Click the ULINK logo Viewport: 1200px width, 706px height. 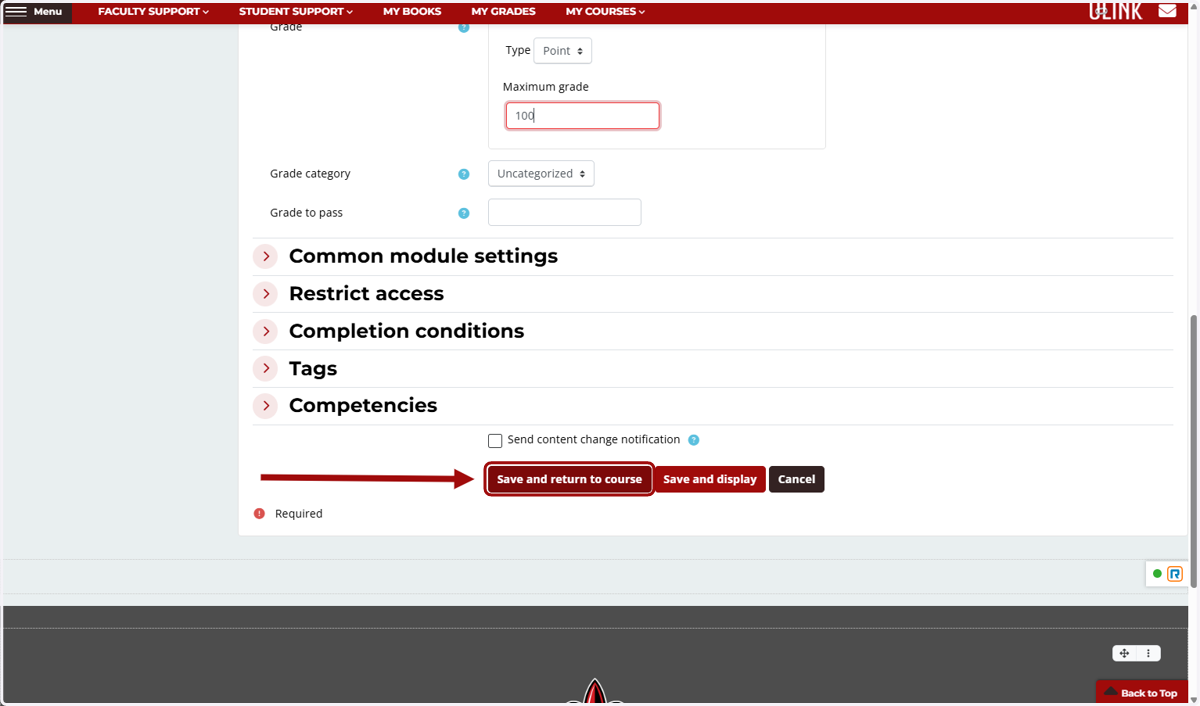coord(1115,11)
